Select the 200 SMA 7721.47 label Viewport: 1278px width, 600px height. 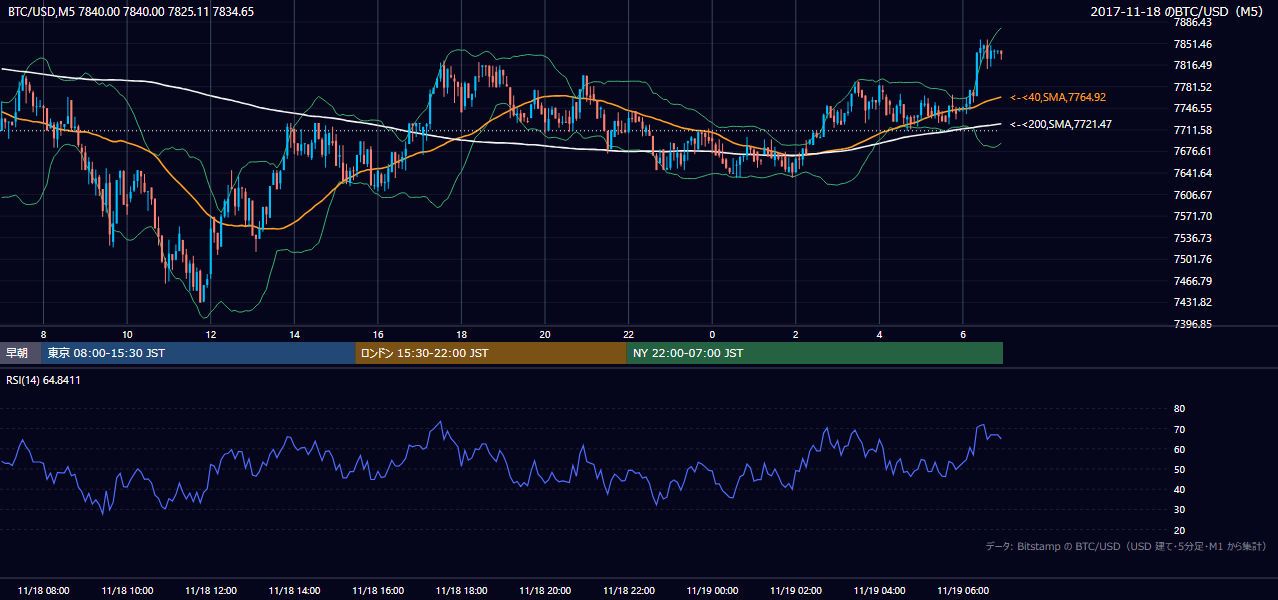(x=1061, y=125)
